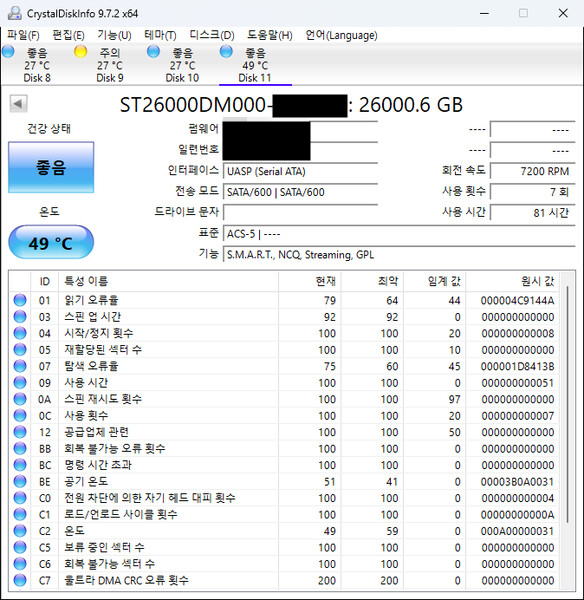Image resolution: width=584 pixels, height=600 pixels.
Task: Click the Disk 9 label in the disk bar
Action: pyautogui.click(x=110, y=78)
